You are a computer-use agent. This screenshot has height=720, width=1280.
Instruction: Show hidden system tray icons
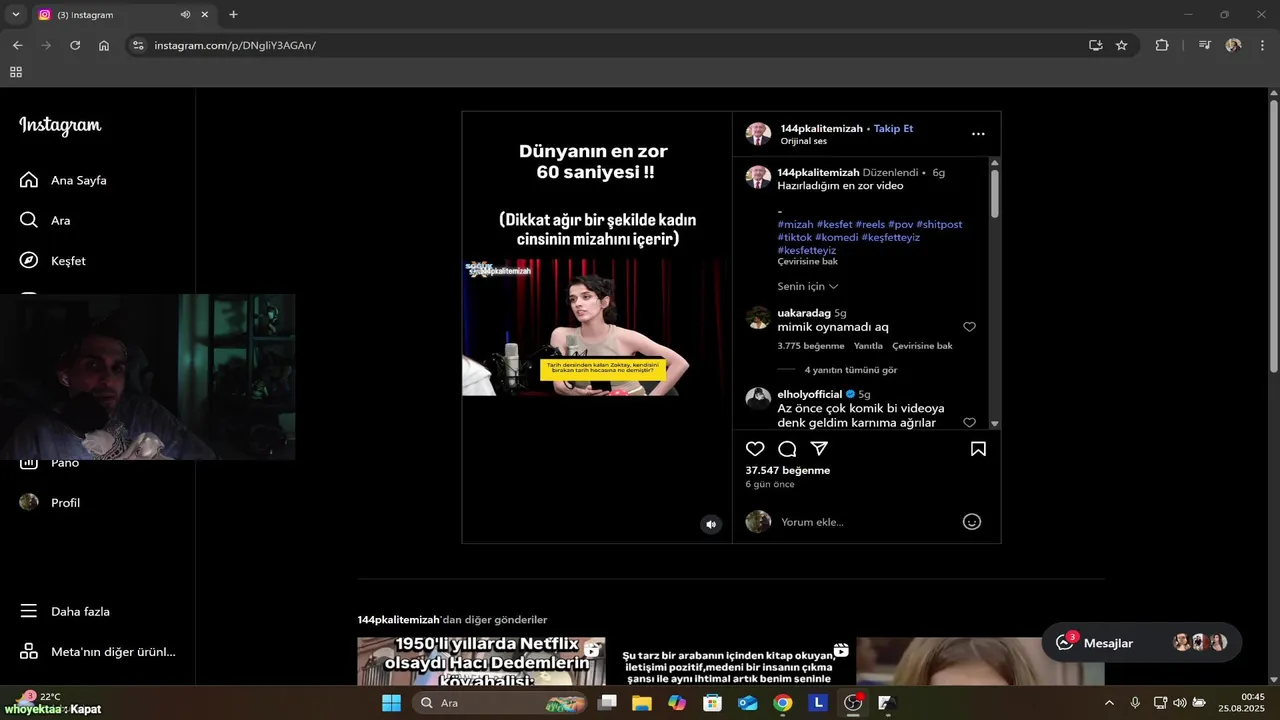pyautogui.click(x=1109, y=703)
